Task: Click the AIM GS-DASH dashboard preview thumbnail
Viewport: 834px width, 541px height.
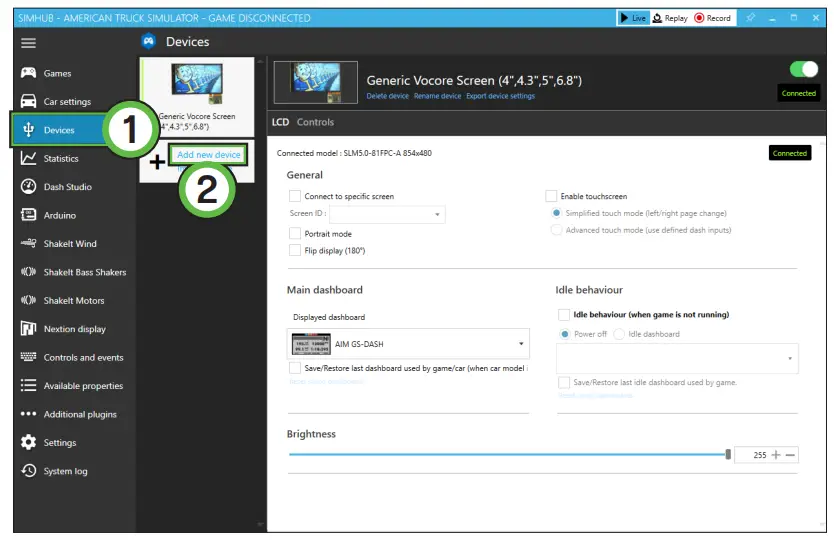Action: (x=311, y=344)
